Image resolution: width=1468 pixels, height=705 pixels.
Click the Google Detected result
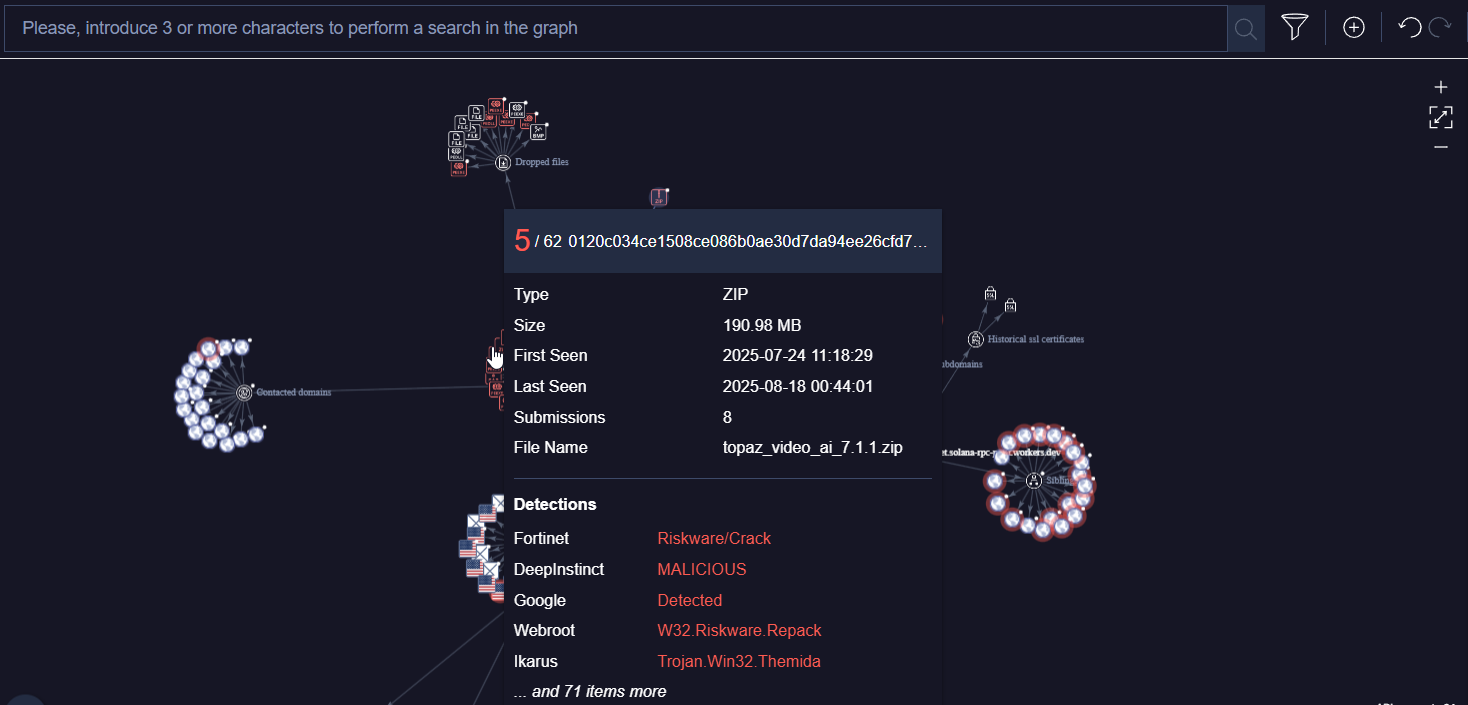[x=690, y=600]
